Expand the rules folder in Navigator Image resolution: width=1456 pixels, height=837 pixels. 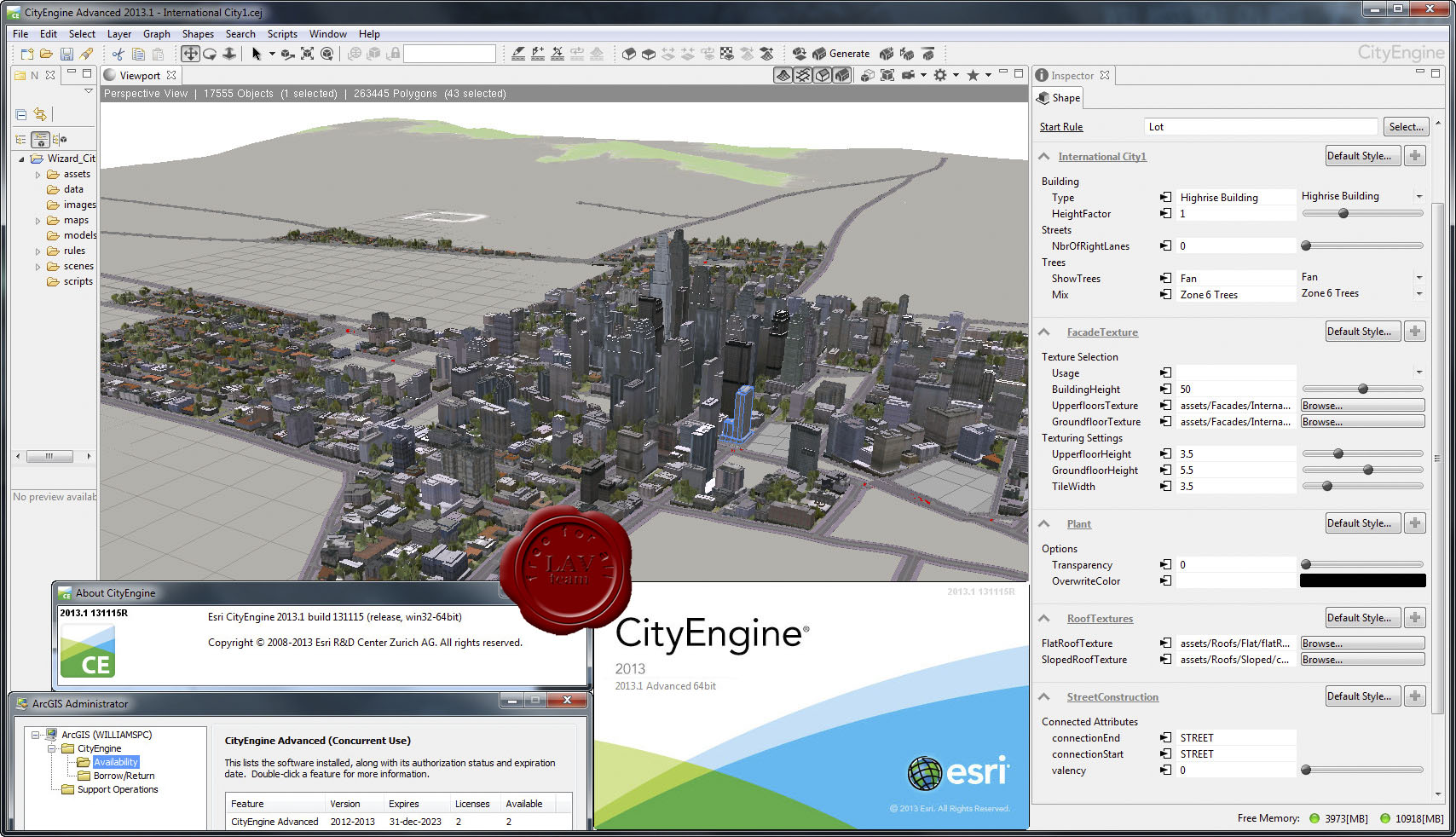tap(38, 251)
